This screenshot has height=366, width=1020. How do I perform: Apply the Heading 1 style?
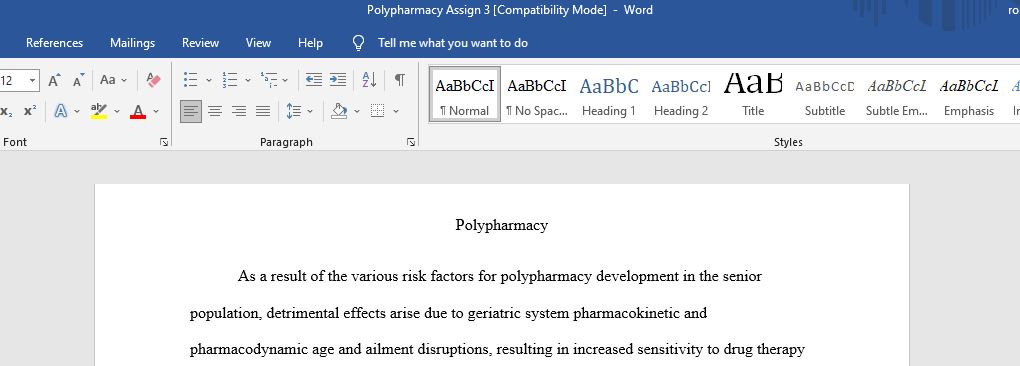[x=609, y=94]
